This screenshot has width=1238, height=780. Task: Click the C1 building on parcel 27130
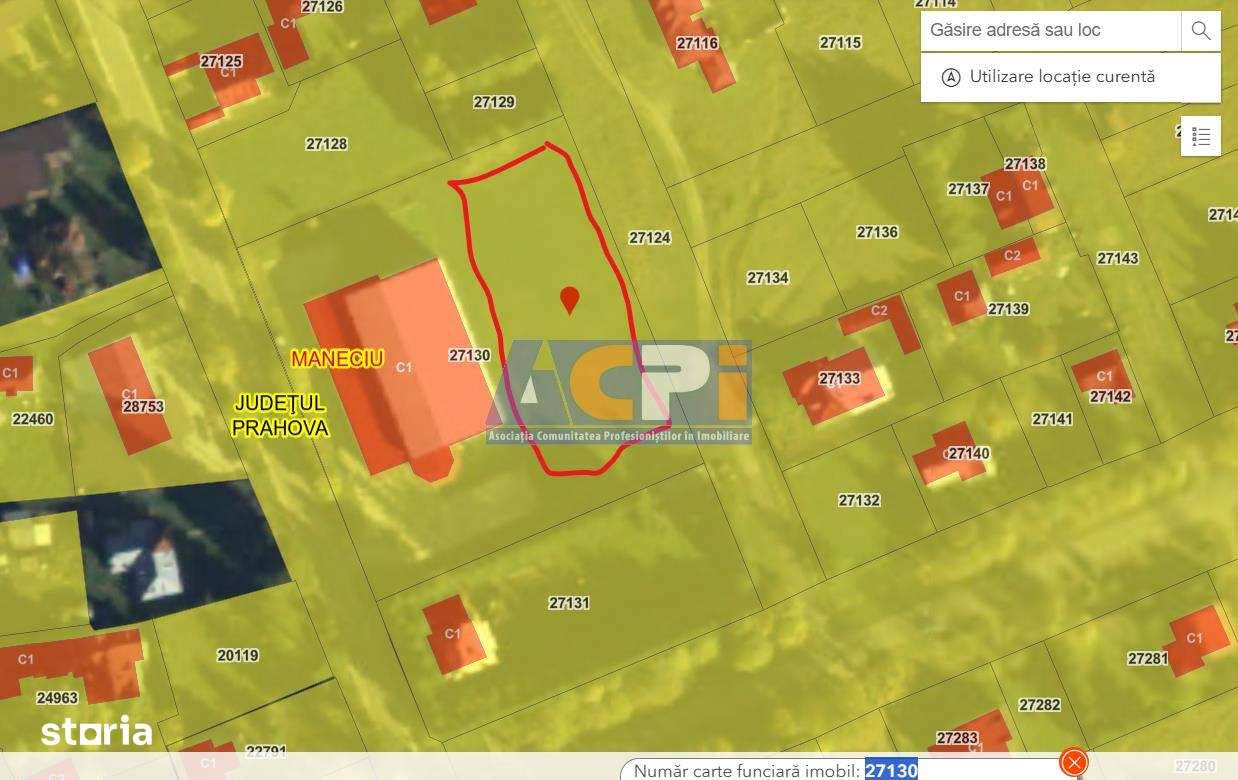(403, 368)
